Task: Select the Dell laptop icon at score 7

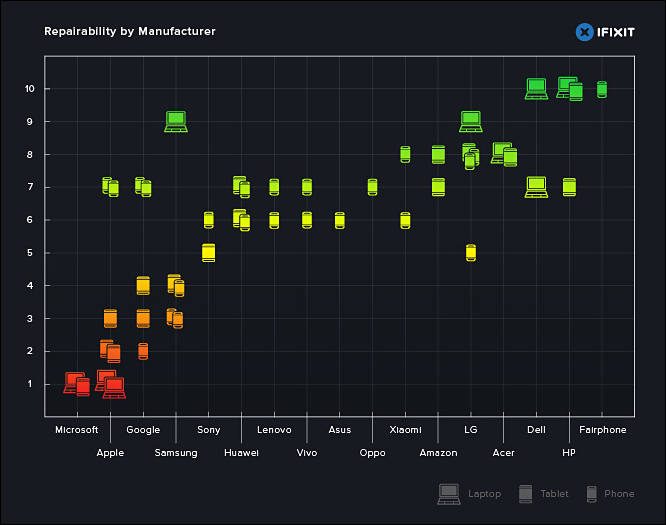Action: pyautogui.click(x=536, y=187)
